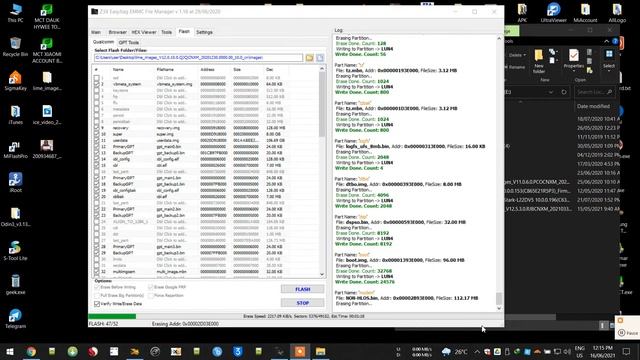The image size is (640, 360).
Task: Open the Main tab
Action: (96, 32)
